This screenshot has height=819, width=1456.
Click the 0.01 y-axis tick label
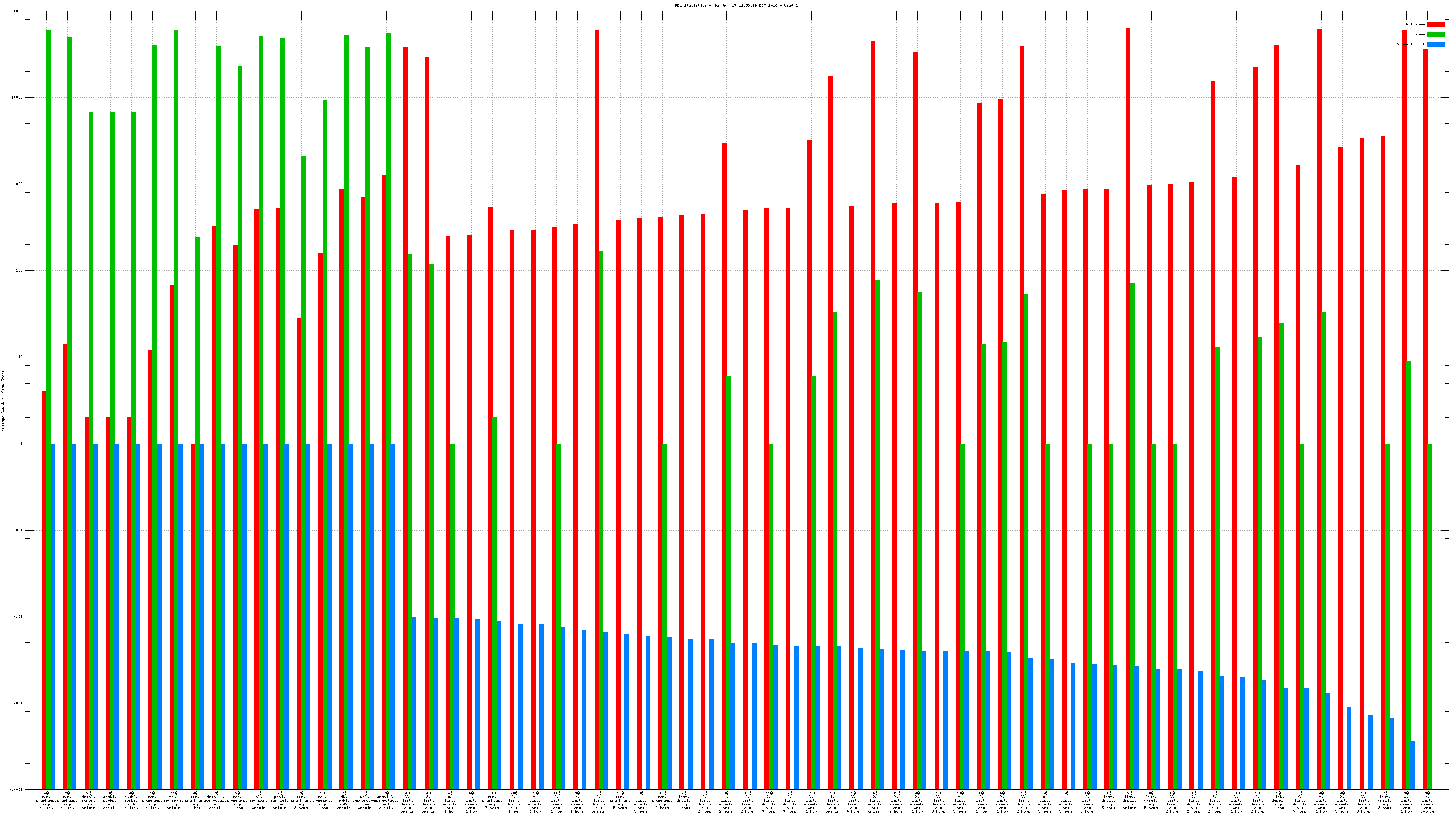click(19, 617)
